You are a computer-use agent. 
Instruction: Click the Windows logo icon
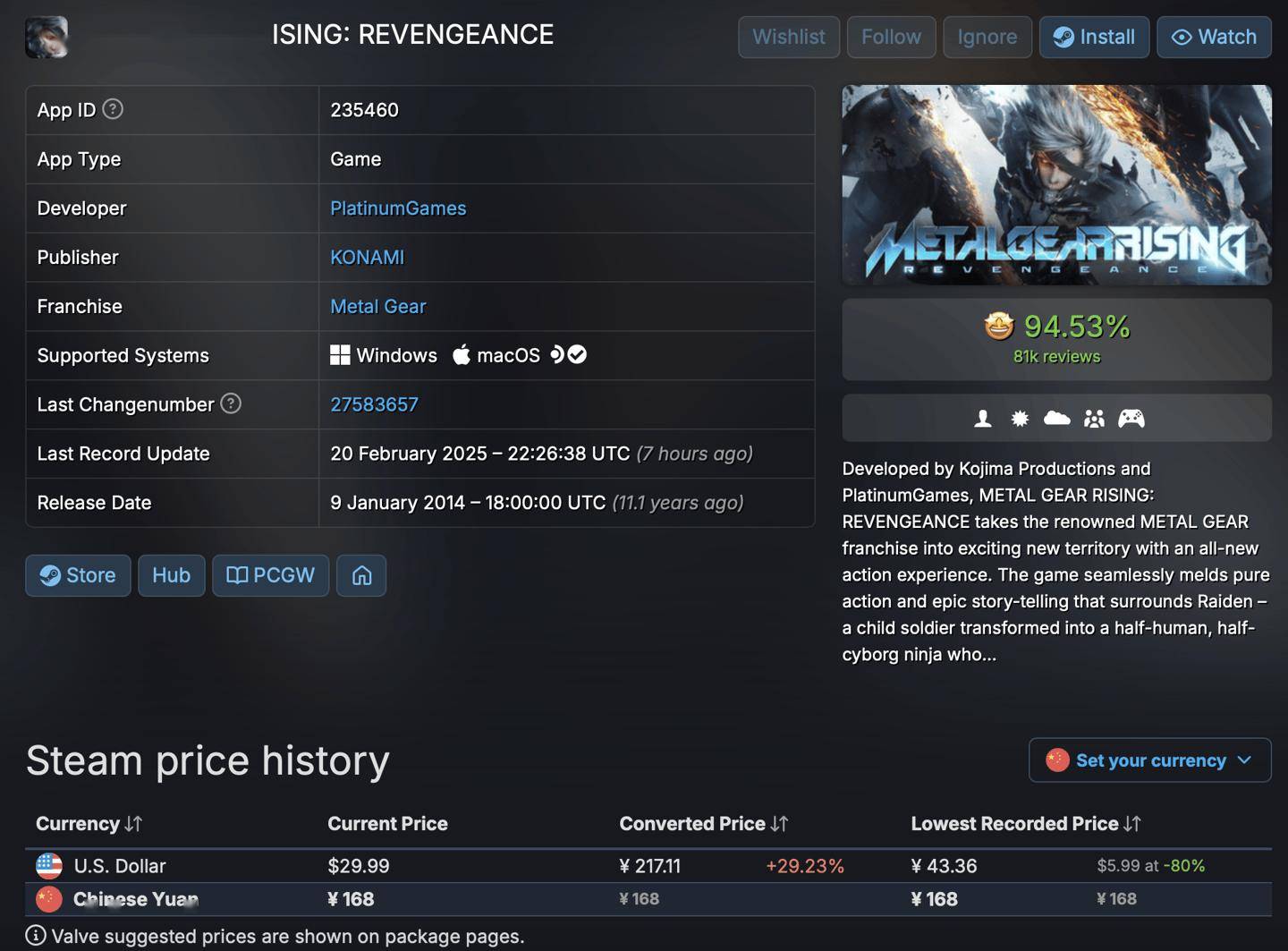pyautogui.click(x=340, y=355)
